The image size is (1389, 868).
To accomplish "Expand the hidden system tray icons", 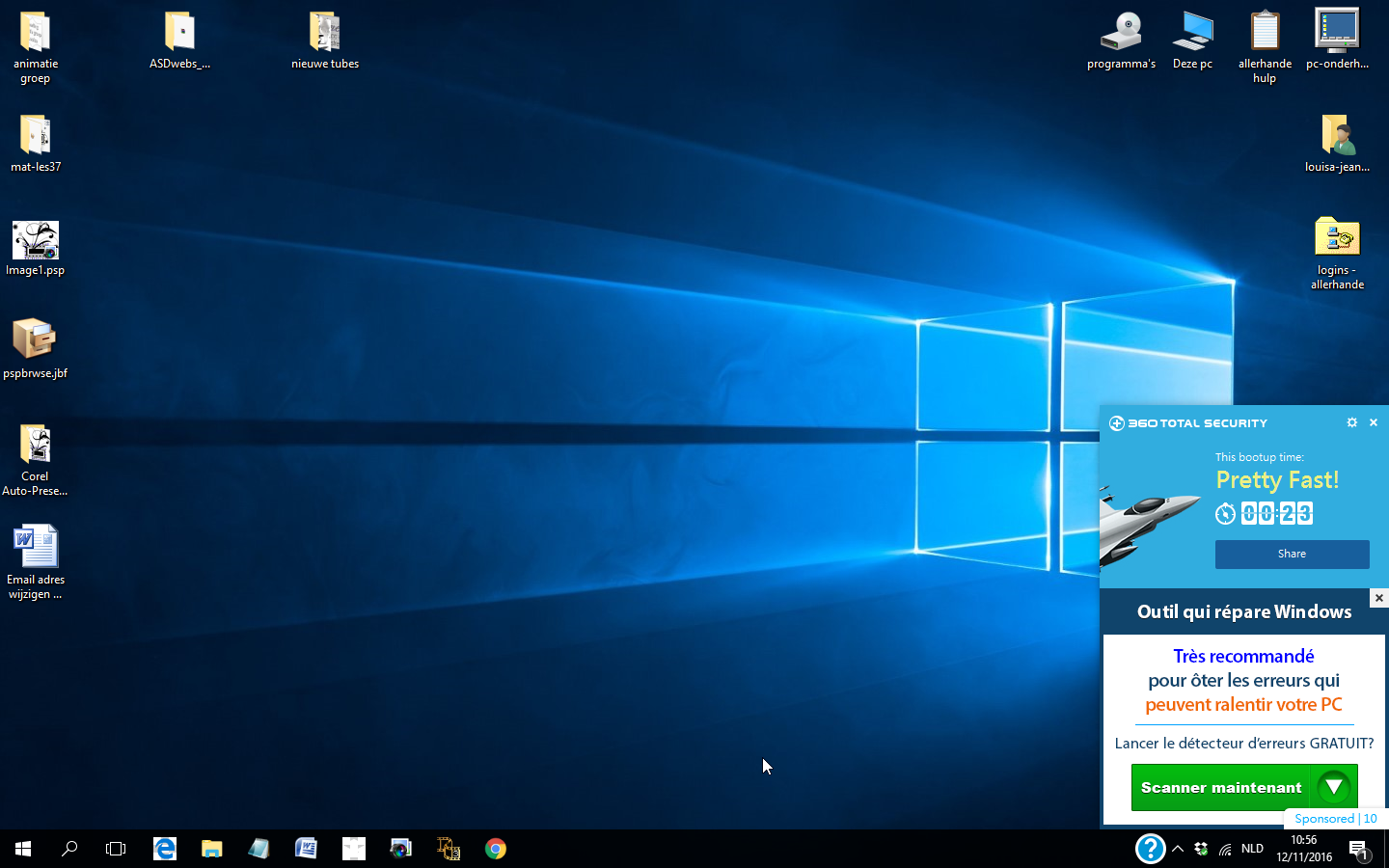I will click(x=1178, y=849).
